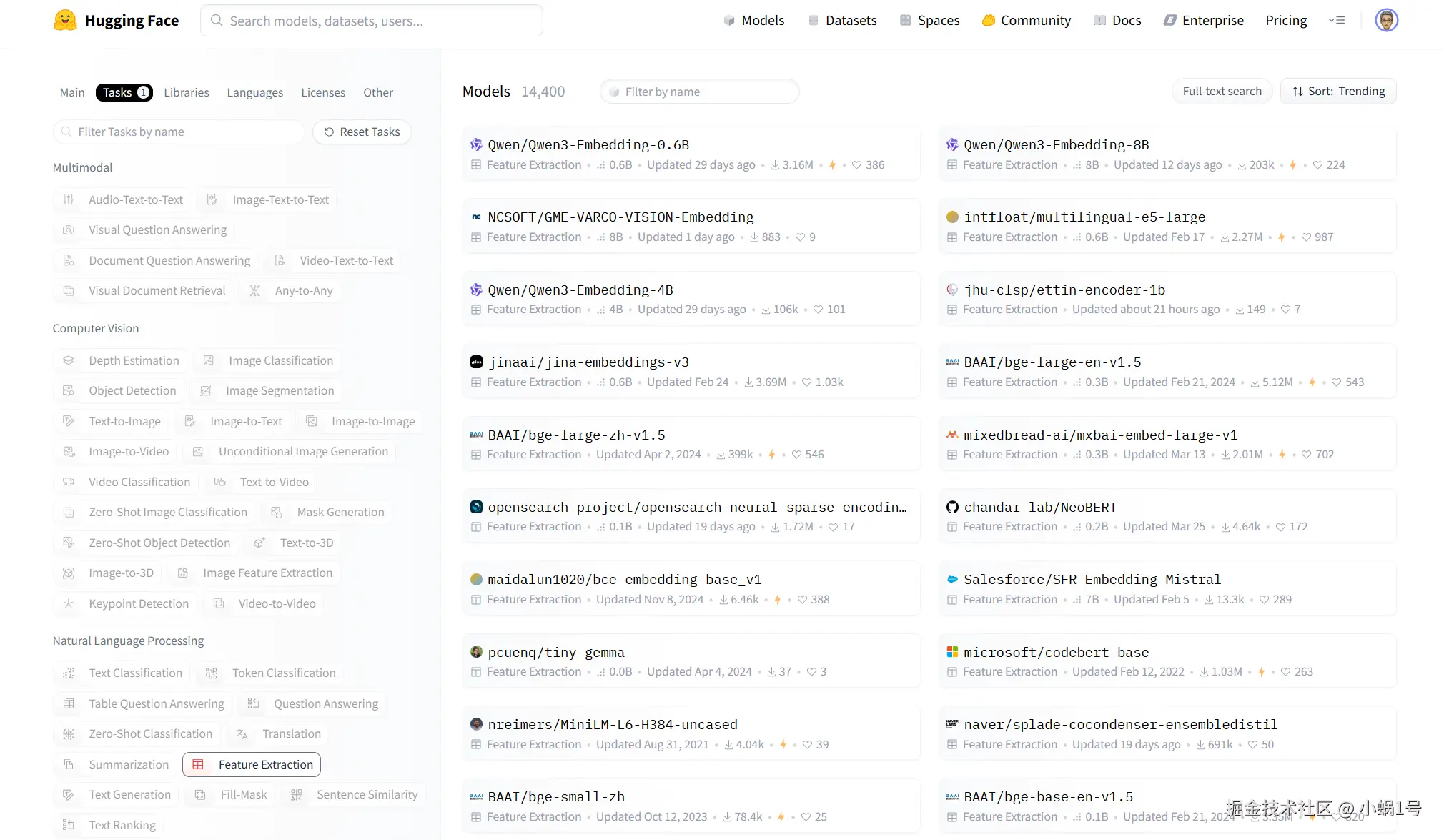Open the BAAI/bge-large-en-v1.5 model card
Viewport: 1444px width, 840px height.
coord(1052,362)
